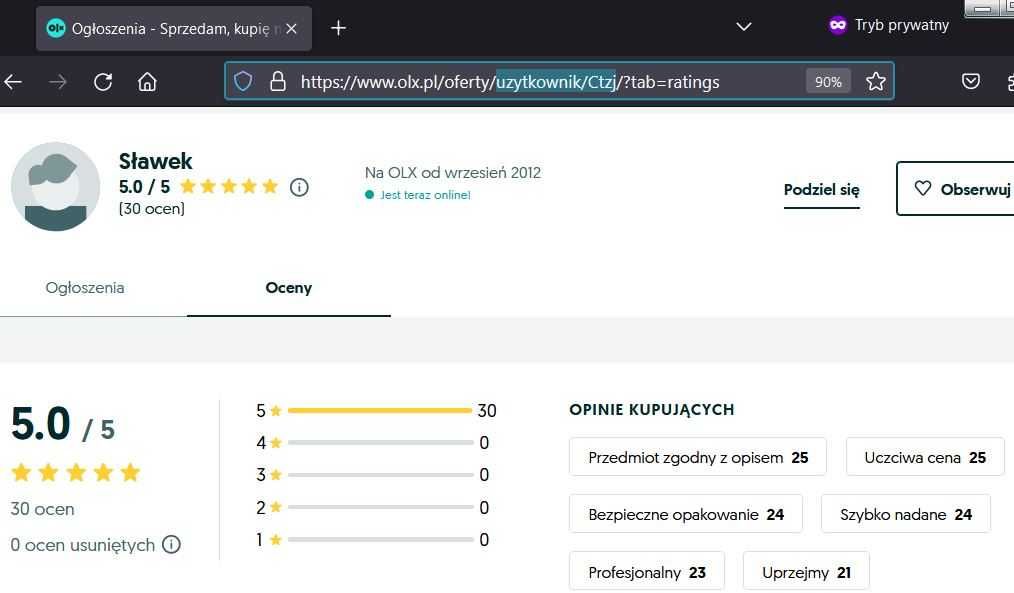Image resolution: width=1014 pixels, height=593 pixels.
Task: Bookmark this page with the star
Action: 876,81
